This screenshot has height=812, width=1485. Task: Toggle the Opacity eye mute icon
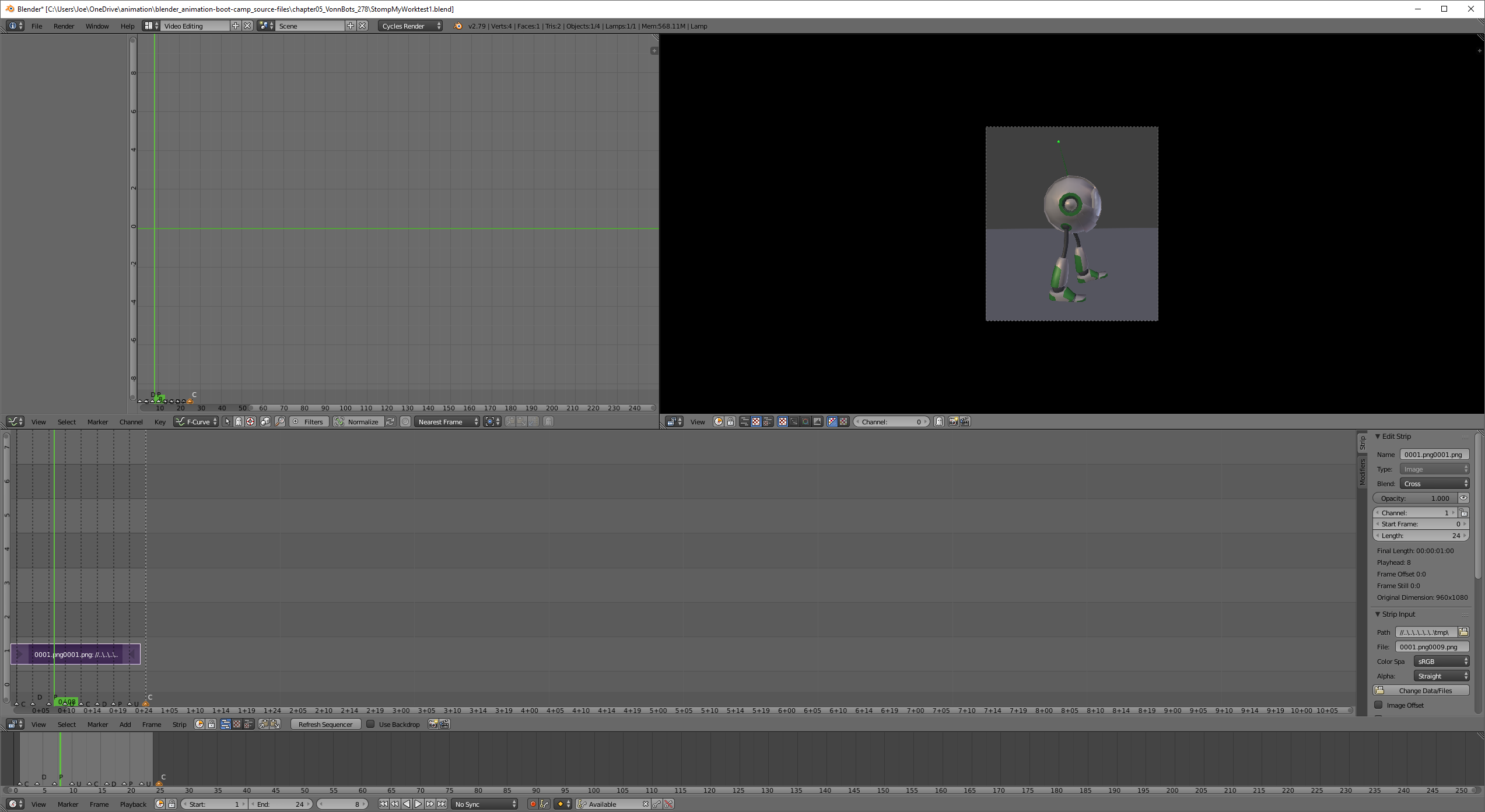point(1463,498)
